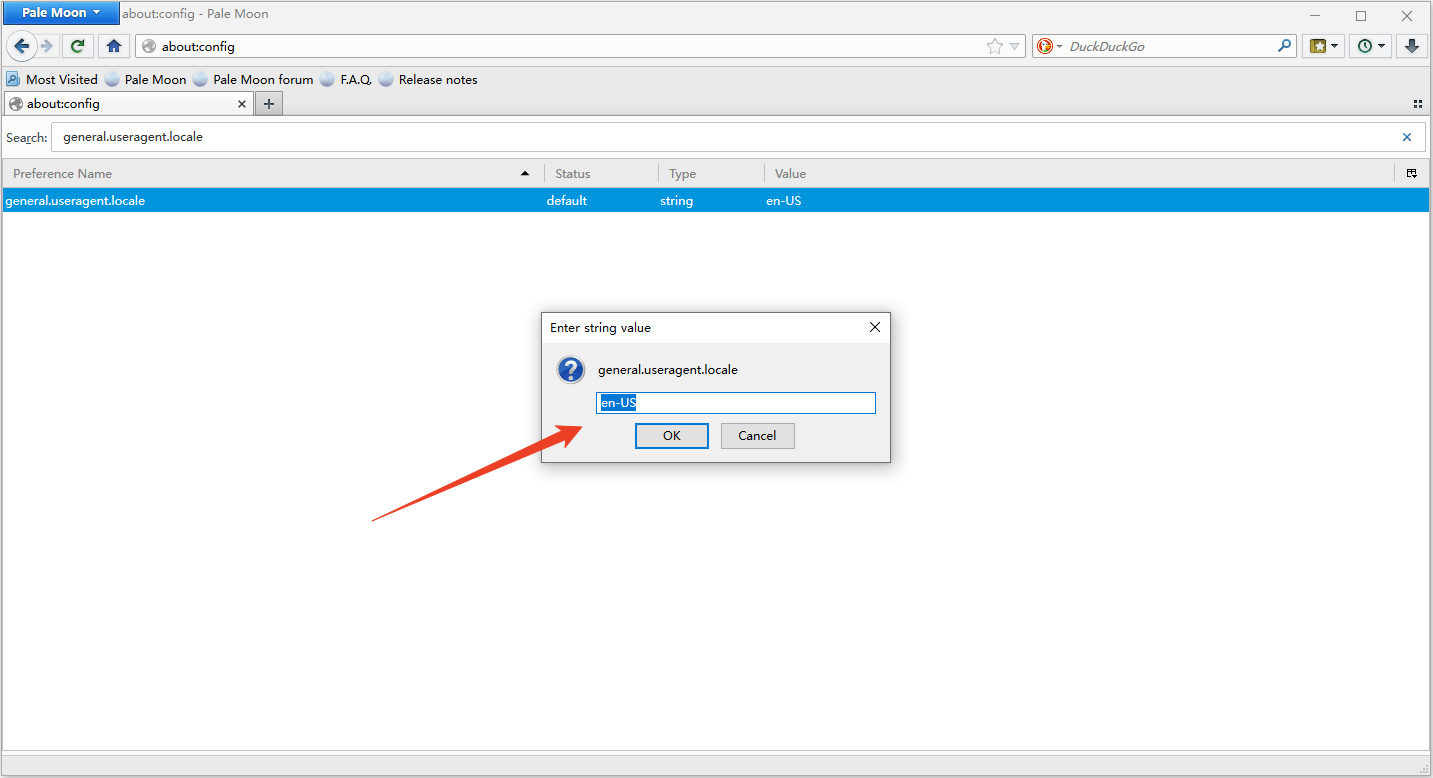Click the Back navigation arrow
Viewport: 1433px width, 778px height.
(22, 46)
